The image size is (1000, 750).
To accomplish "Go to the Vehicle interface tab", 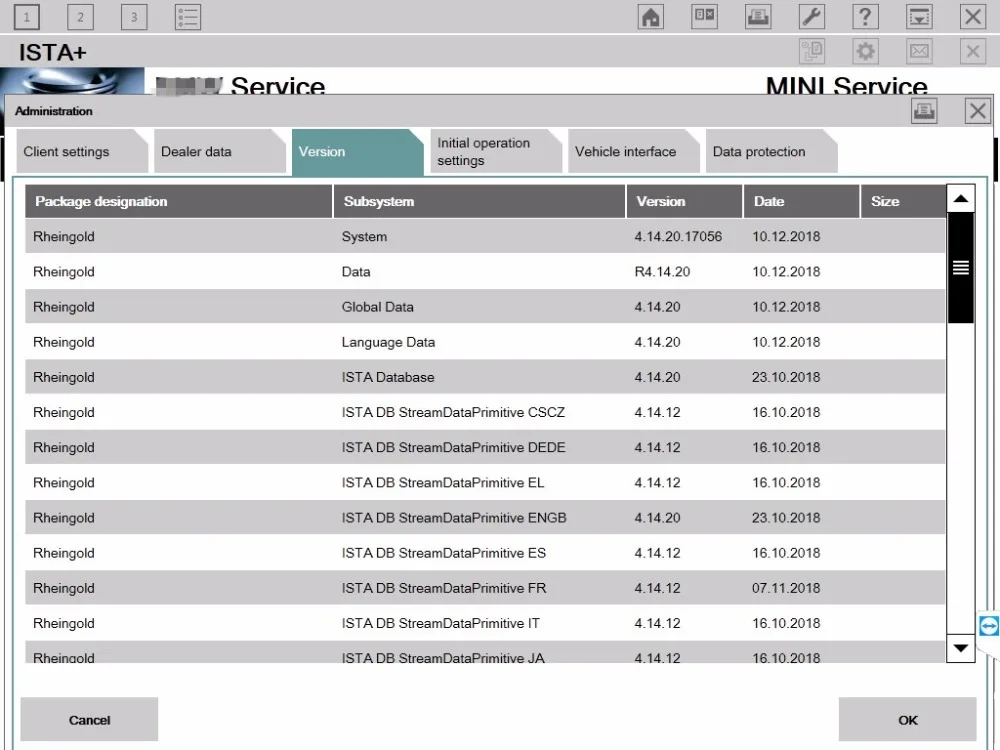I will [633, 151].
